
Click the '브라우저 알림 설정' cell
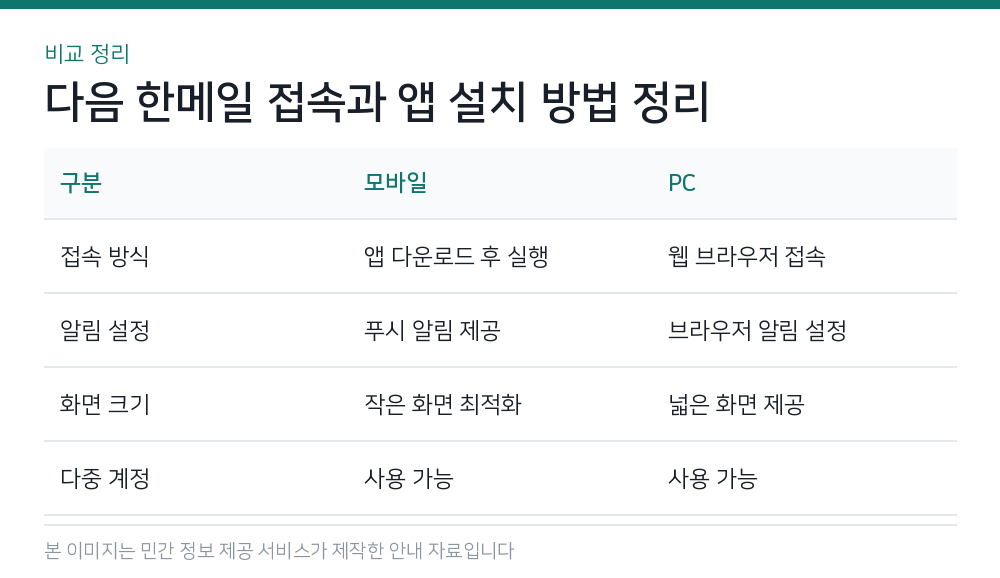pos(757,330)
